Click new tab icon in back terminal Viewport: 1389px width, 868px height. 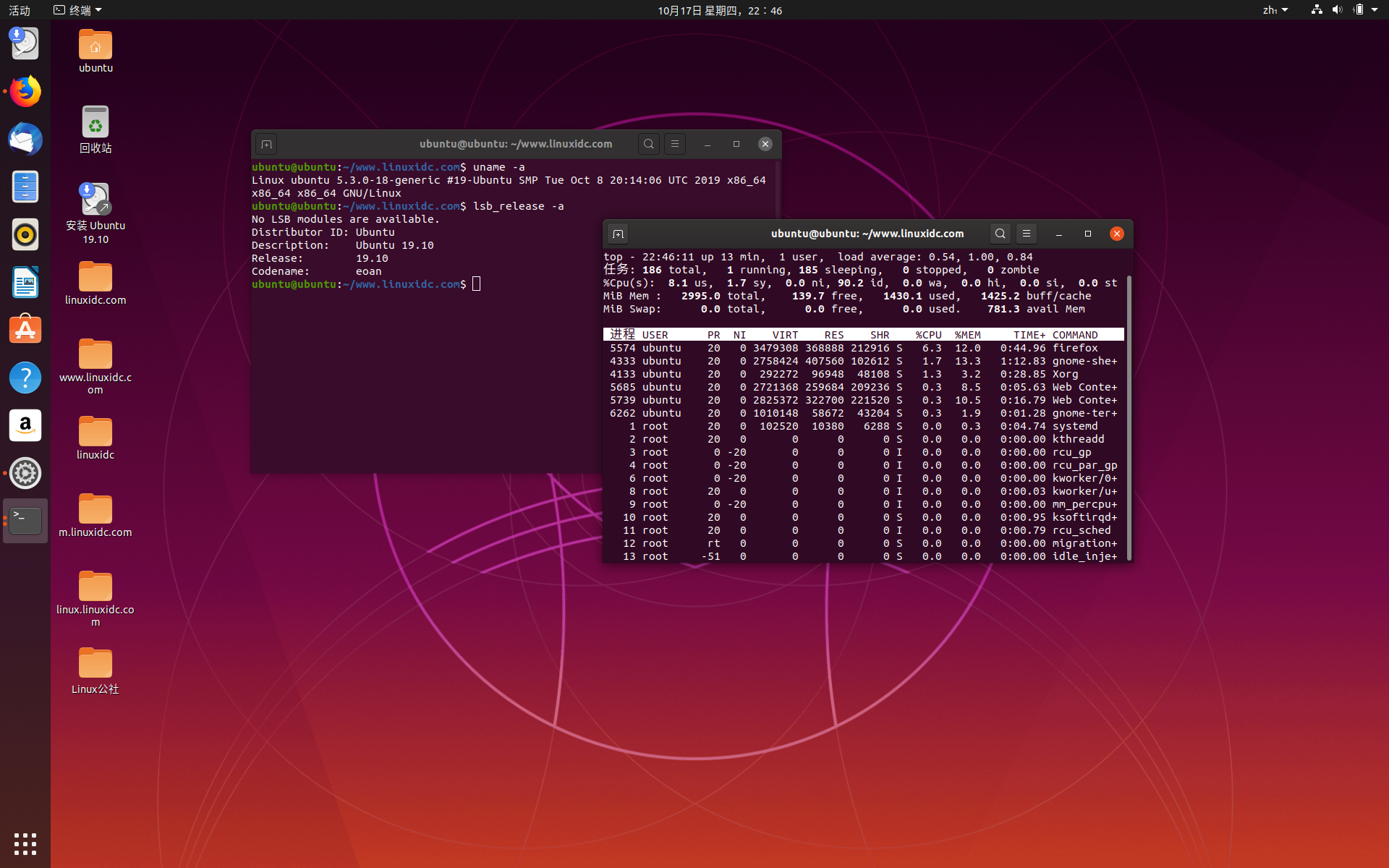(266, 144)
